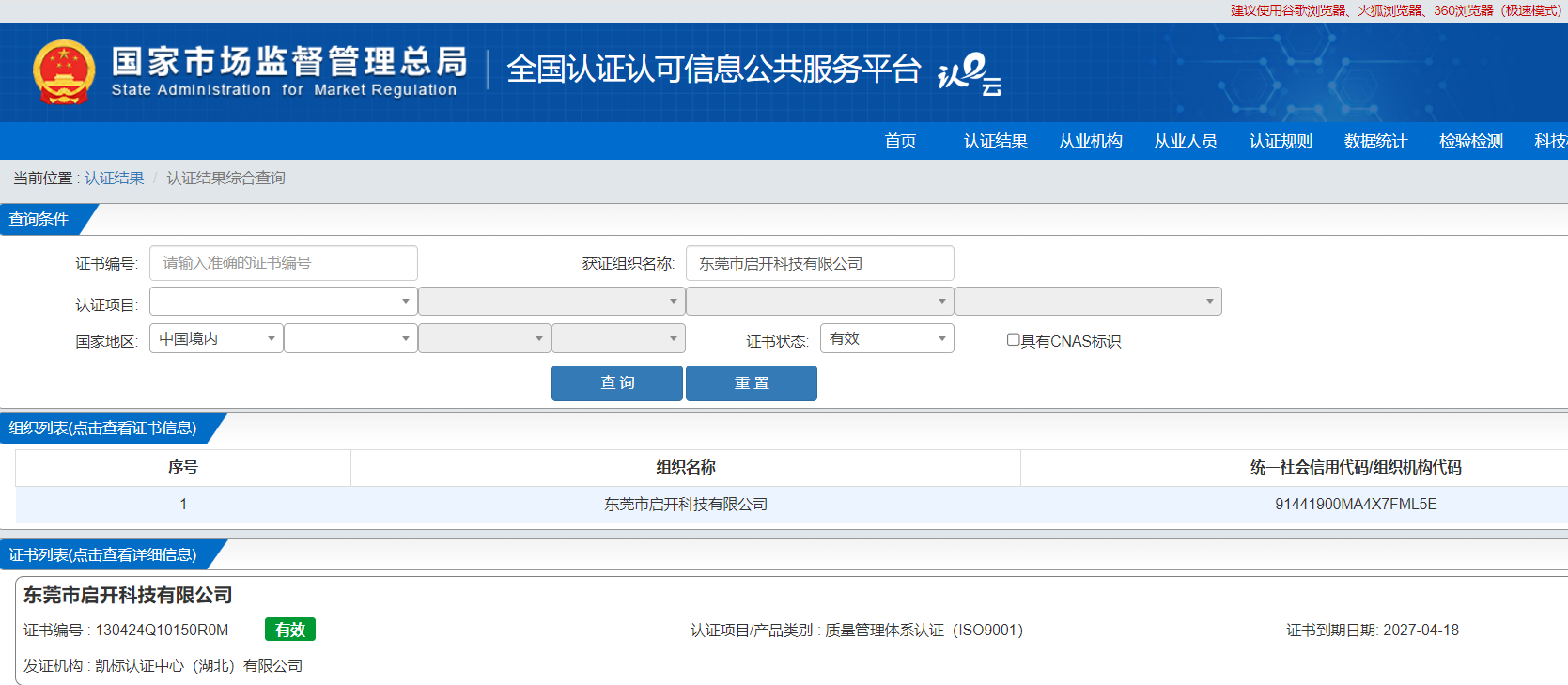Screen dimensions: 1568x685
Task: Open the province dropdown next to 中国境内
Action: pyautogui.click(x=350, y=338)
